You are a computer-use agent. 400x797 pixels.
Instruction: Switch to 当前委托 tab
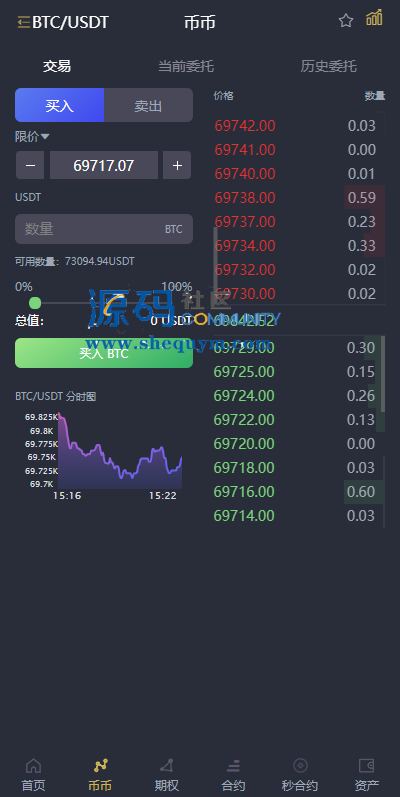click(186, 66)
